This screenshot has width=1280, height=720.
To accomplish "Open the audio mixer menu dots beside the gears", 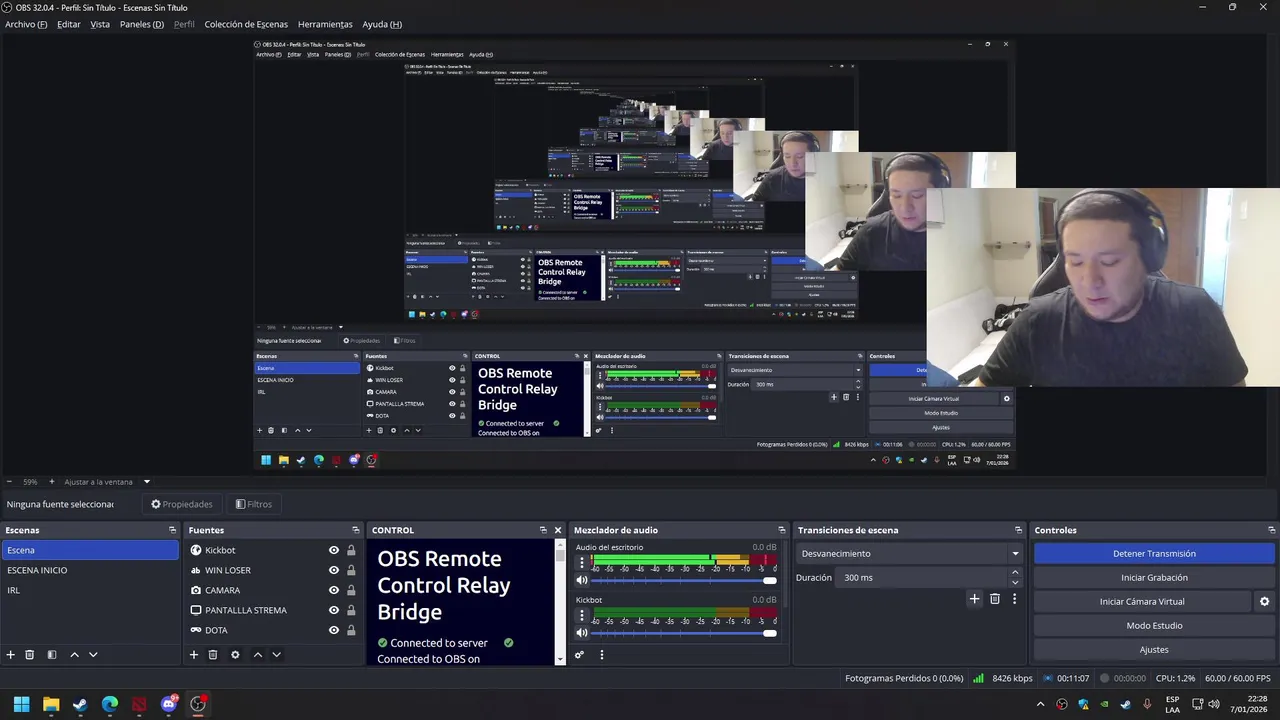I will [602, 655].
